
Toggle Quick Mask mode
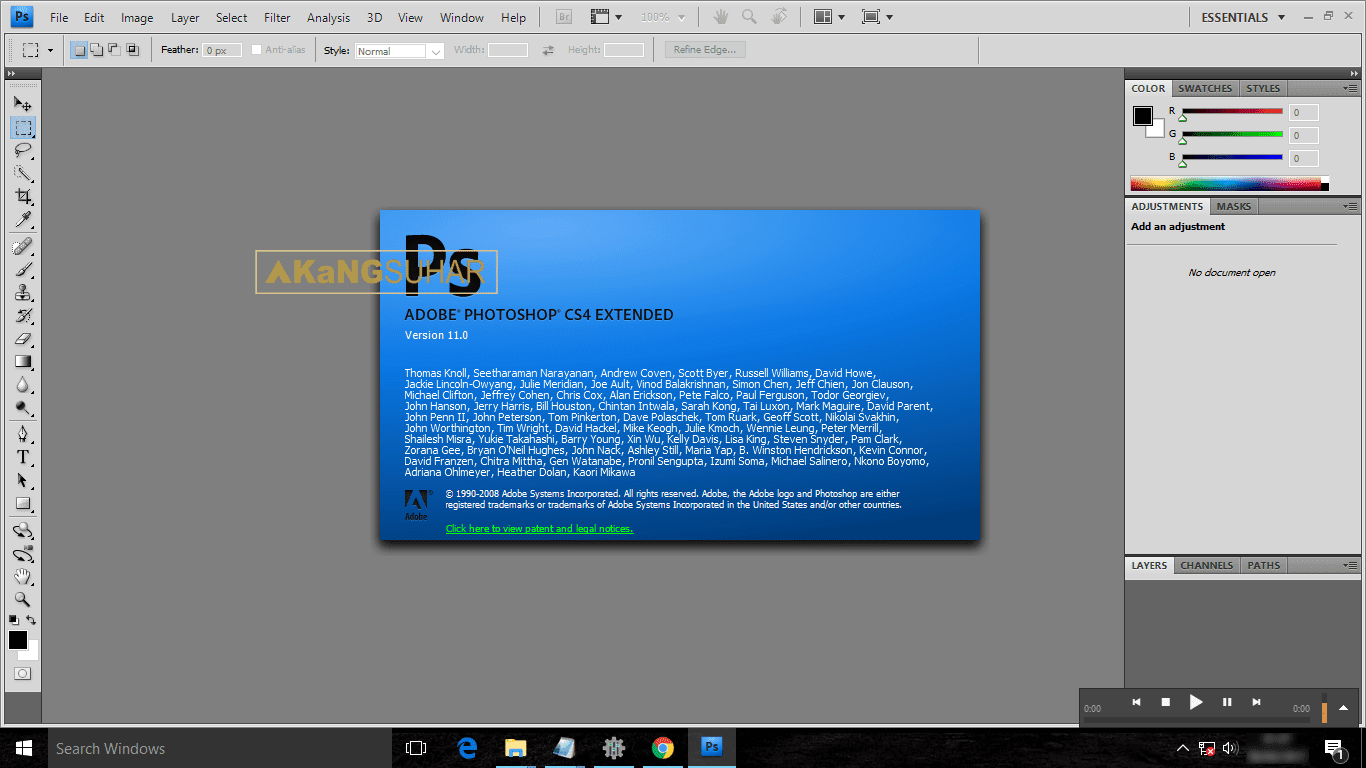pyautogui.click(x=22, y=674)
